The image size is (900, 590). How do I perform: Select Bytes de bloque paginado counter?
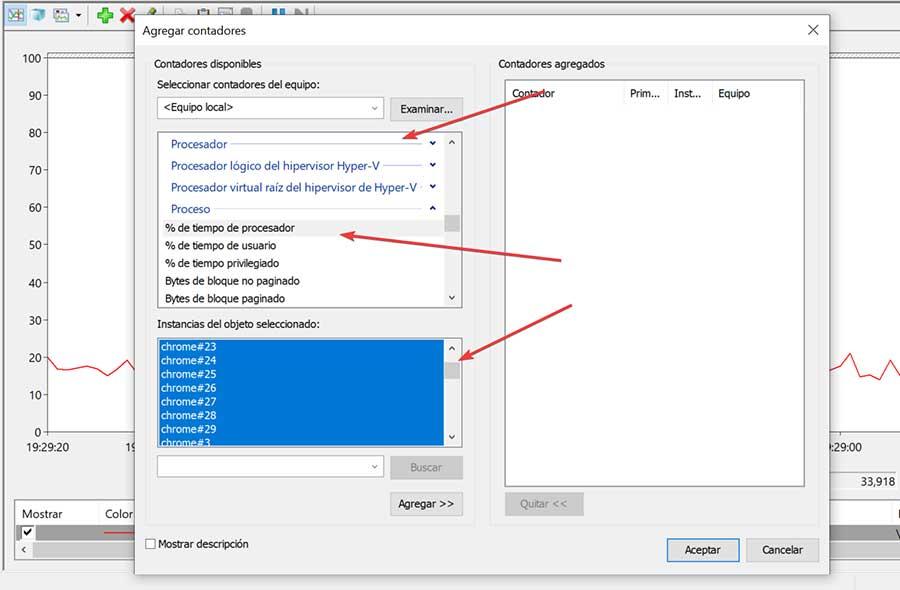pyautogui.click(x=303, y=298)
